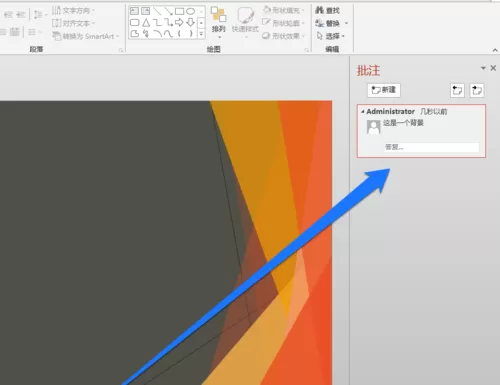This screenshot has height=385, width=500.
Task: Choose the oval shape in gallery
Action: tap(190, 11)
